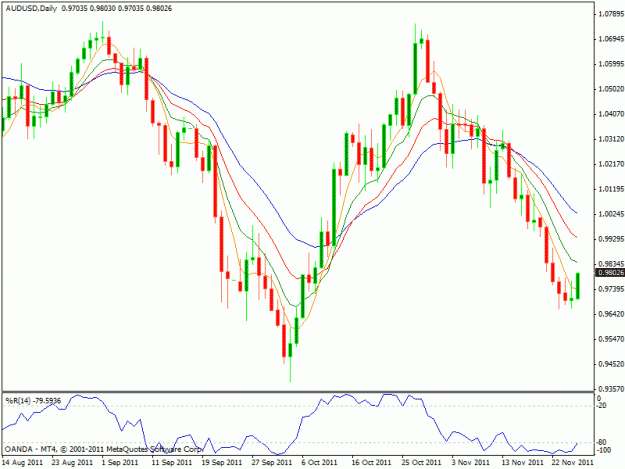Click the 1.05020 price axis label
Image resolution: width=625 pixels, height=469 pixels.
tap(611, 89)
